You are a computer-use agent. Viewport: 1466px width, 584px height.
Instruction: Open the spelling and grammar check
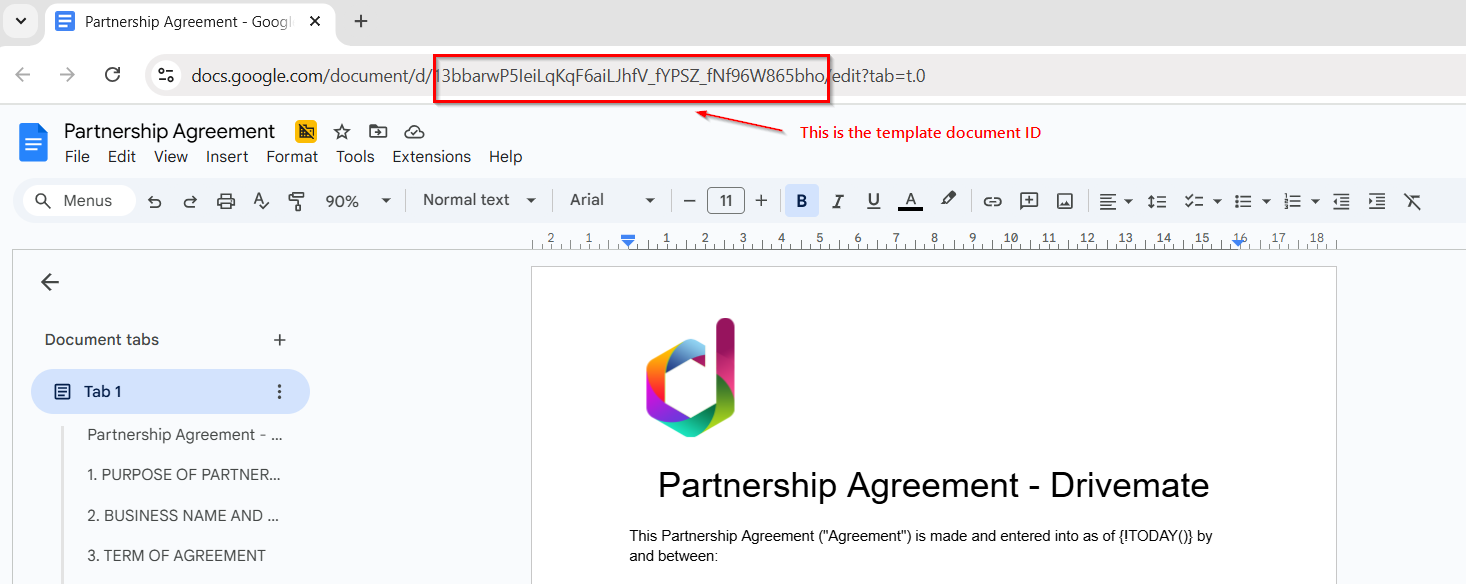261,200
